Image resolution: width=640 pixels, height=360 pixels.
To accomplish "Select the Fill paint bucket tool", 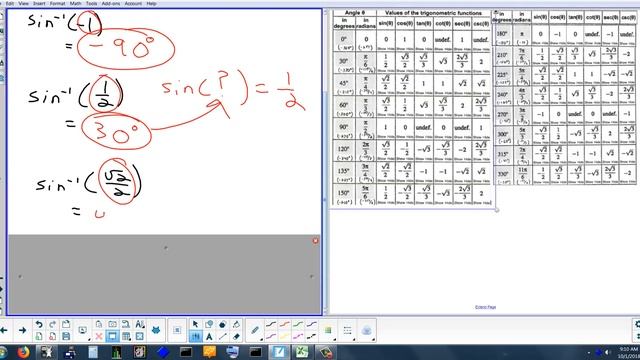I will (x=236, y=324).
